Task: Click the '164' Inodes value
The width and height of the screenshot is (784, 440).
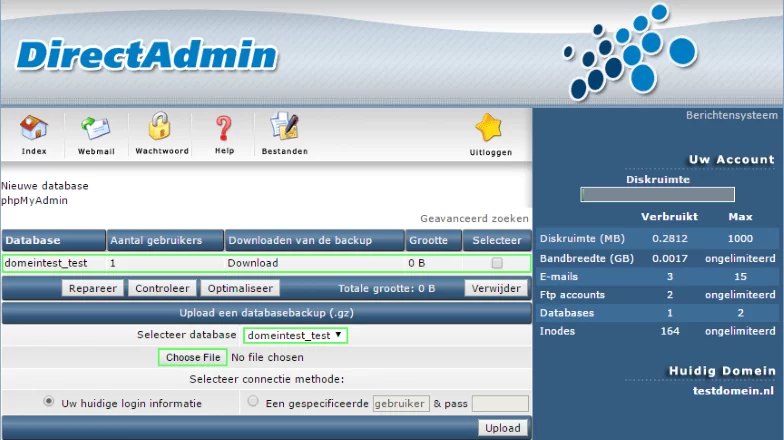Action: click(670, 331)
